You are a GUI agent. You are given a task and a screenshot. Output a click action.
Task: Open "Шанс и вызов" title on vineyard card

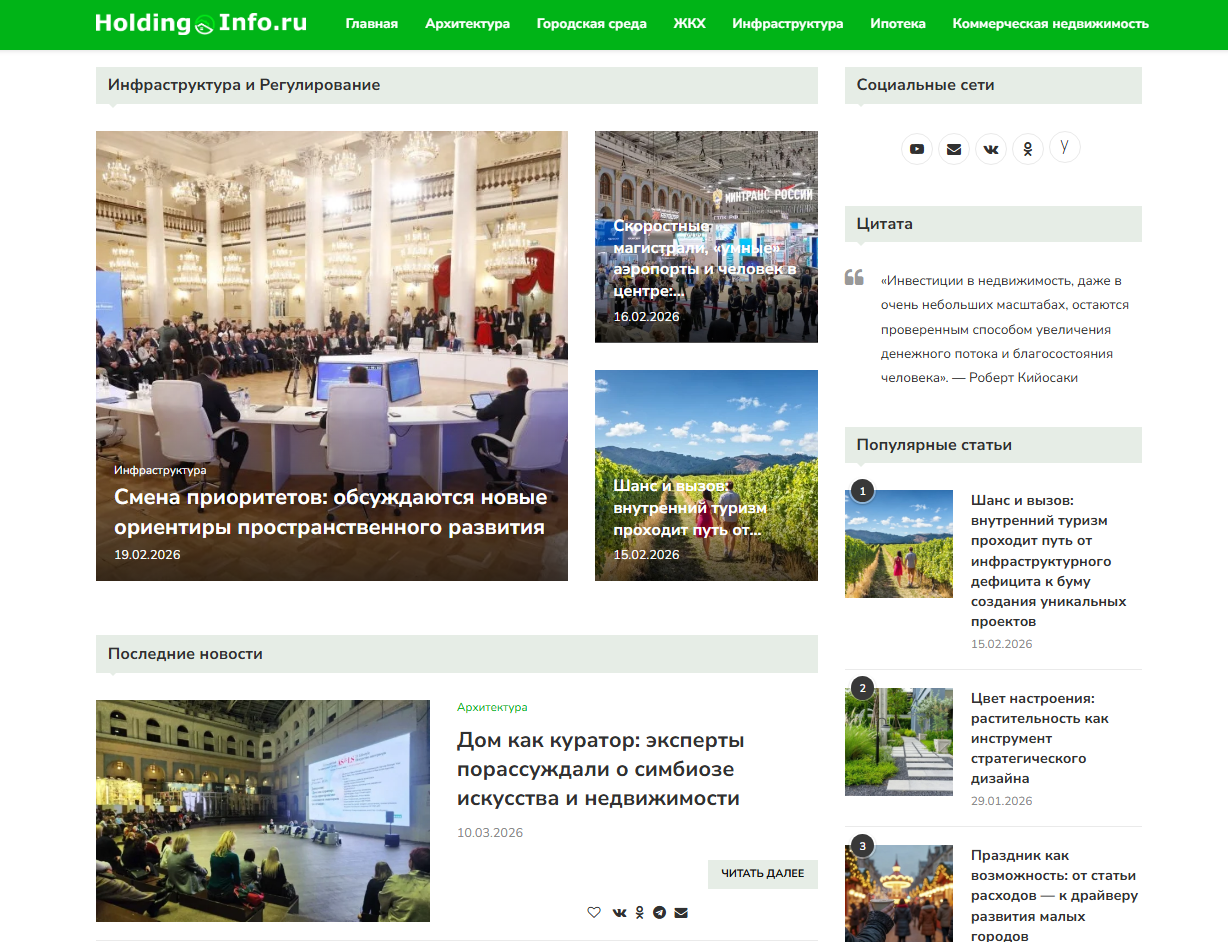click(688, 508)
